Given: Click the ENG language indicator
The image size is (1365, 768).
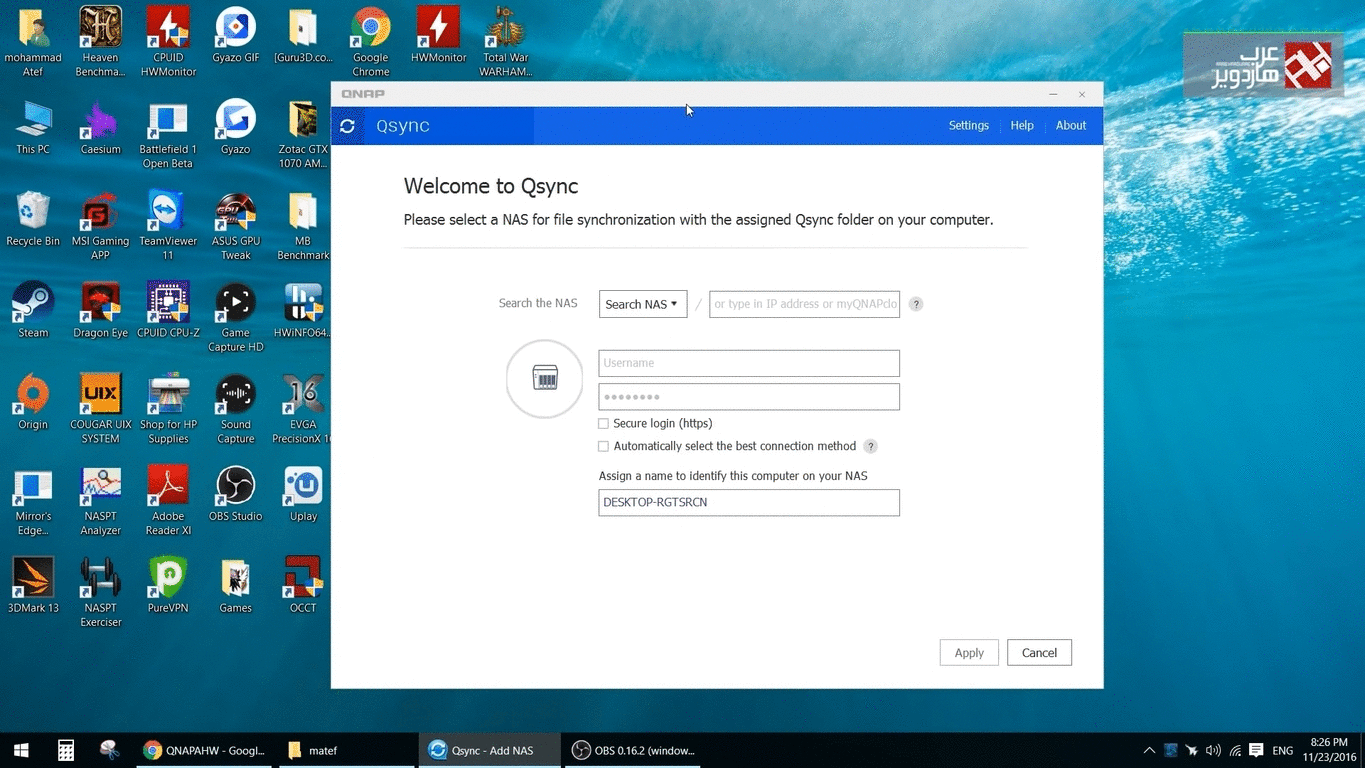Looking at the screenshot, I should 1282,750.
